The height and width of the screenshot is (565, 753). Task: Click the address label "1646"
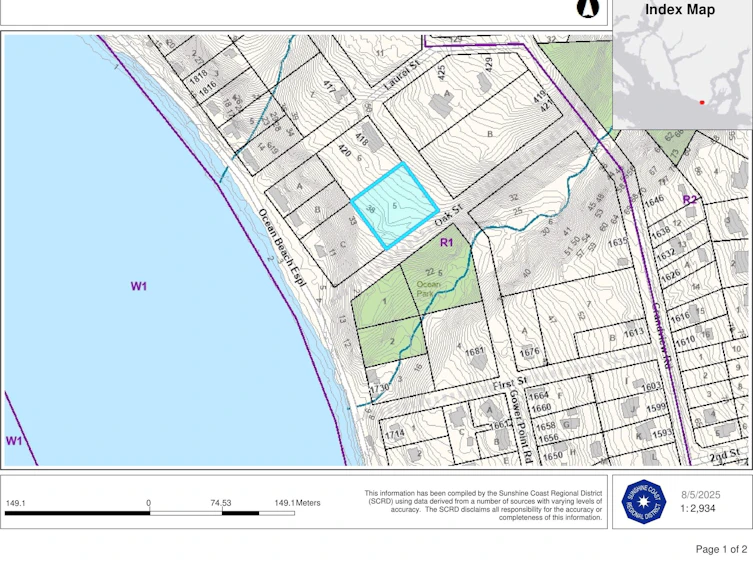(x=654, y=201)
